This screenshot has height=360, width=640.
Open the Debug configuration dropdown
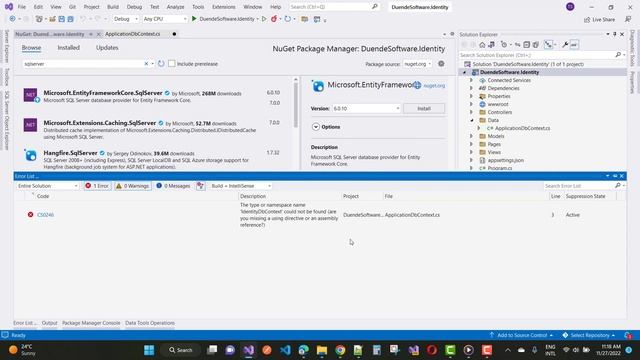126,19
